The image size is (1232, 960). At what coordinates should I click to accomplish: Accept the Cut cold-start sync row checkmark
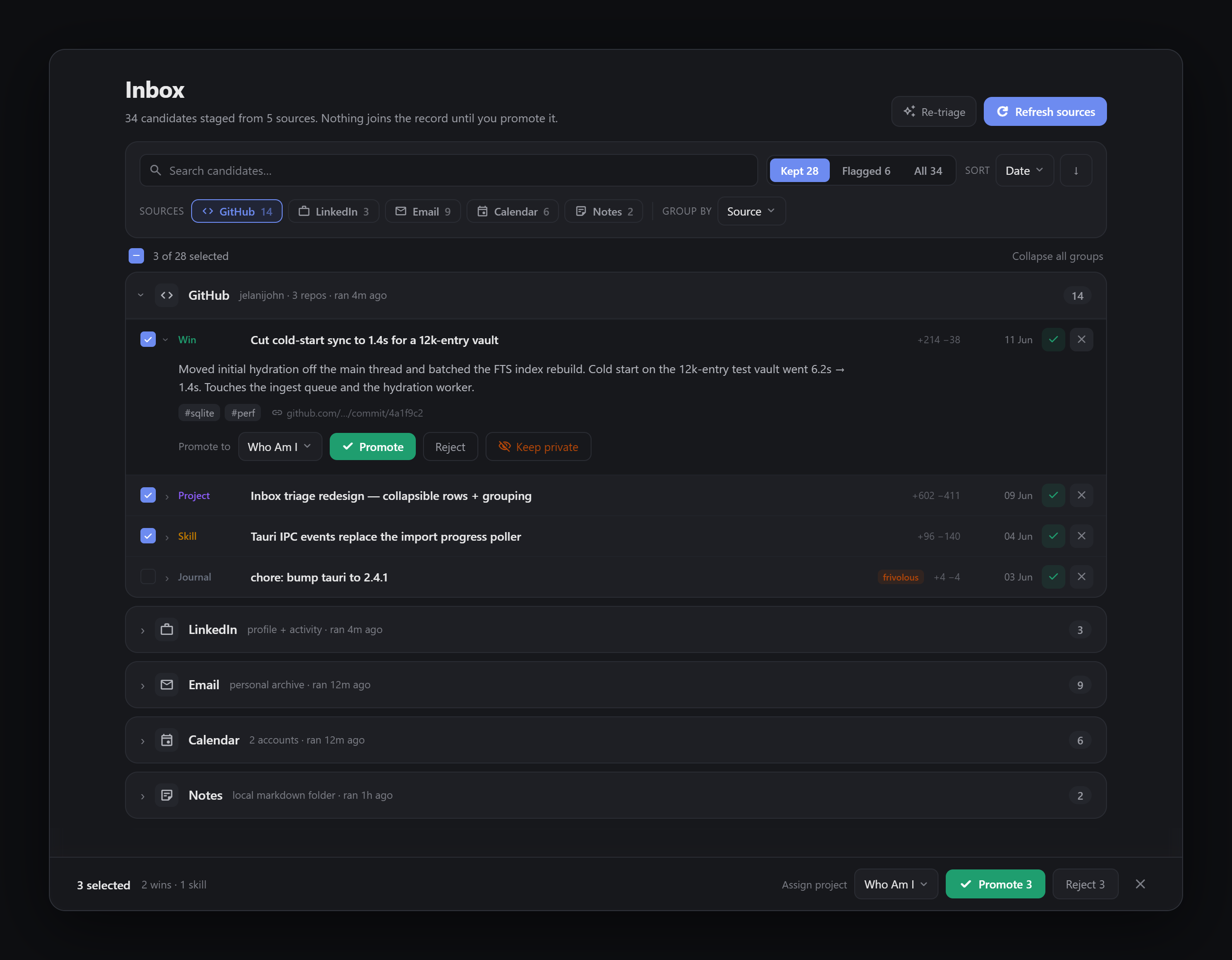[1053, 340]
